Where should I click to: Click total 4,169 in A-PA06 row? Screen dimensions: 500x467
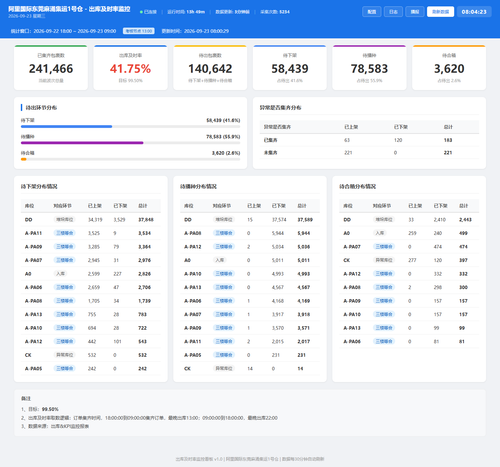pos(304,301)
